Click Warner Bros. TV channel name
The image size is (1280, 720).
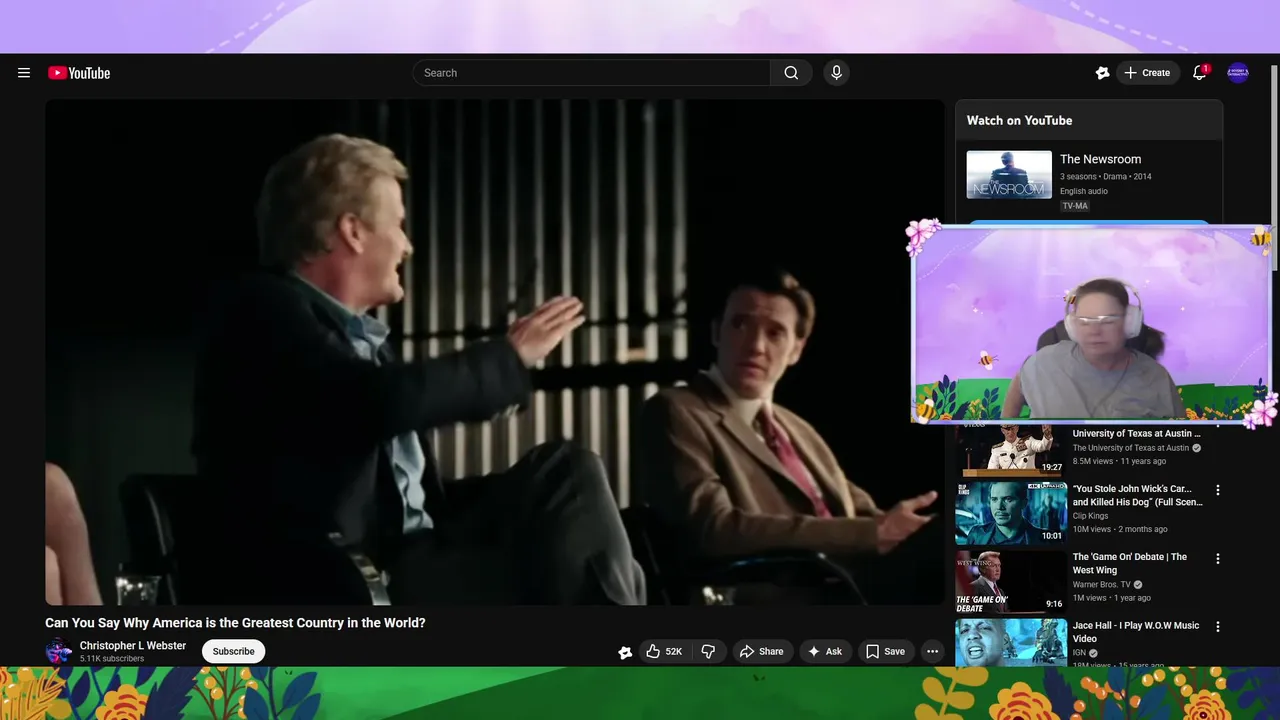pyautogui.click(x=1102, y=584)
